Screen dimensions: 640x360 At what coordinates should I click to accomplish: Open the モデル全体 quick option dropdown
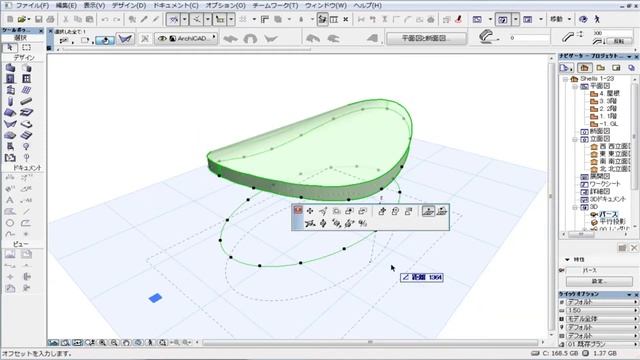tap(601, 319)
